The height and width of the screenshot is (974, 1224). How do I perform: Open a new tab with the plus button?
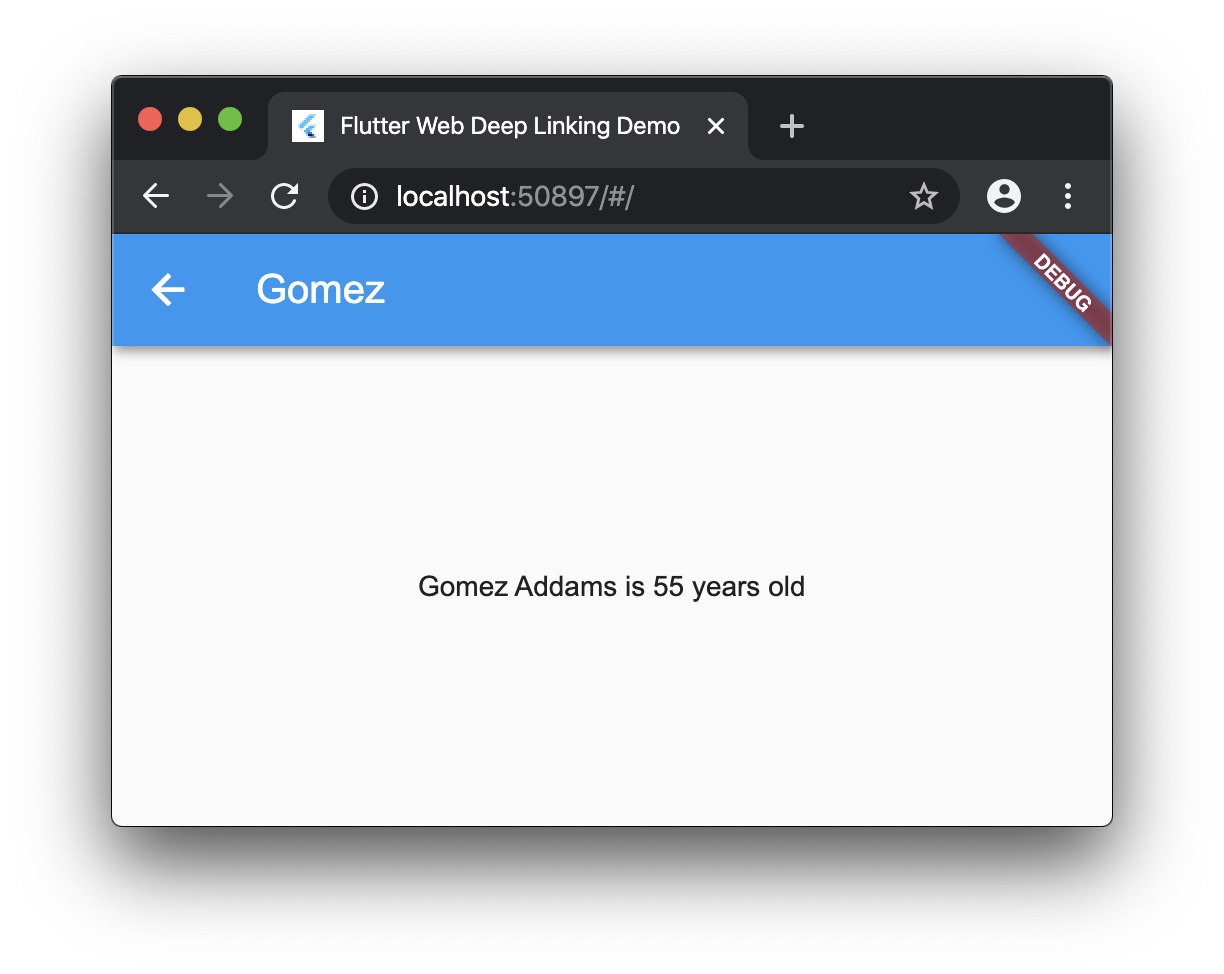792,126
